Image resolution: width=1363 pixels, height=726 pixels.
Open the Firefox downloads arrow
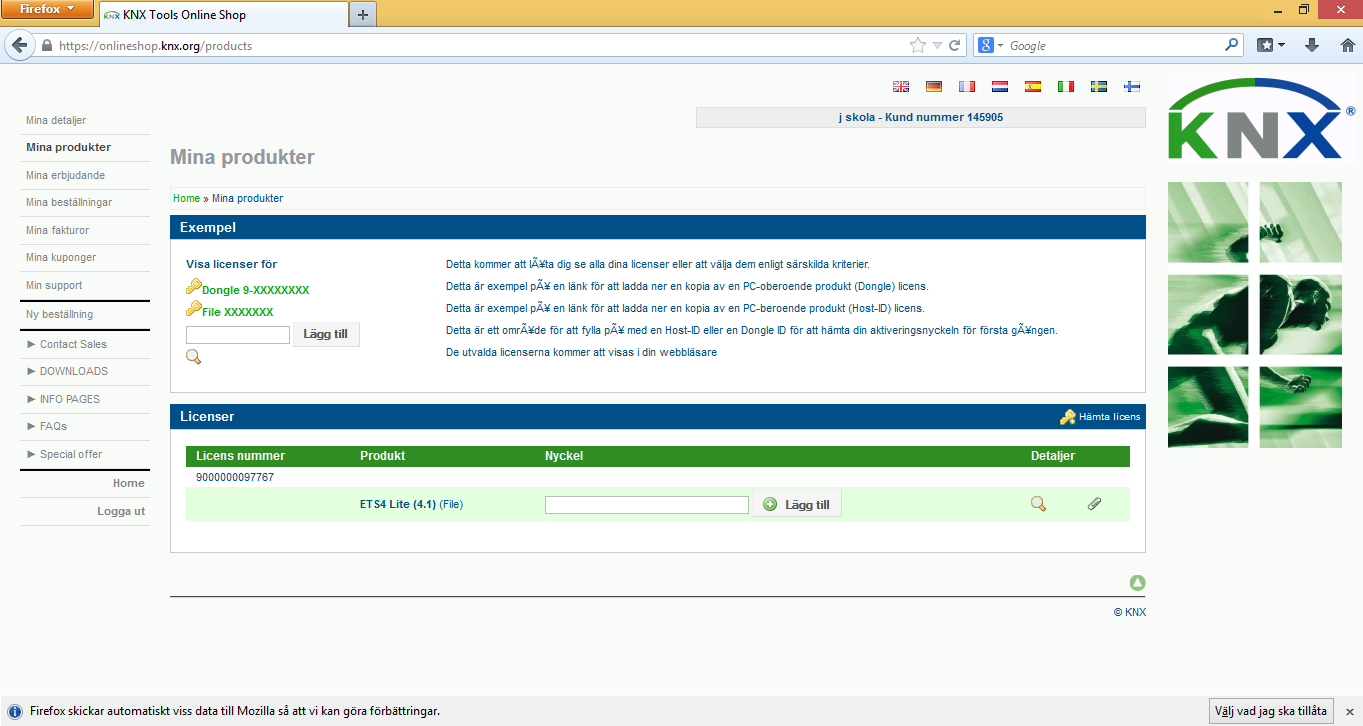[x=1313, y=45]
